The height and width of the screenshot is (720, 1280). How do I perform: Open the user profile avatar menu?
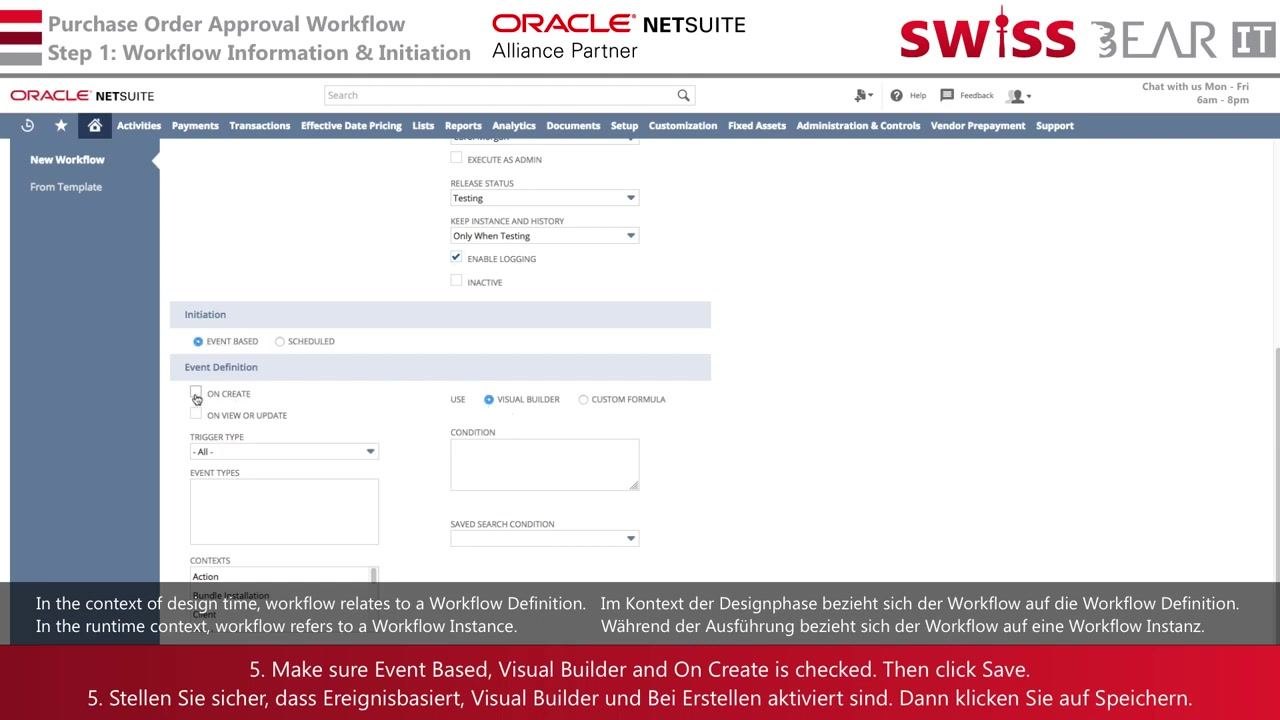1019,96
